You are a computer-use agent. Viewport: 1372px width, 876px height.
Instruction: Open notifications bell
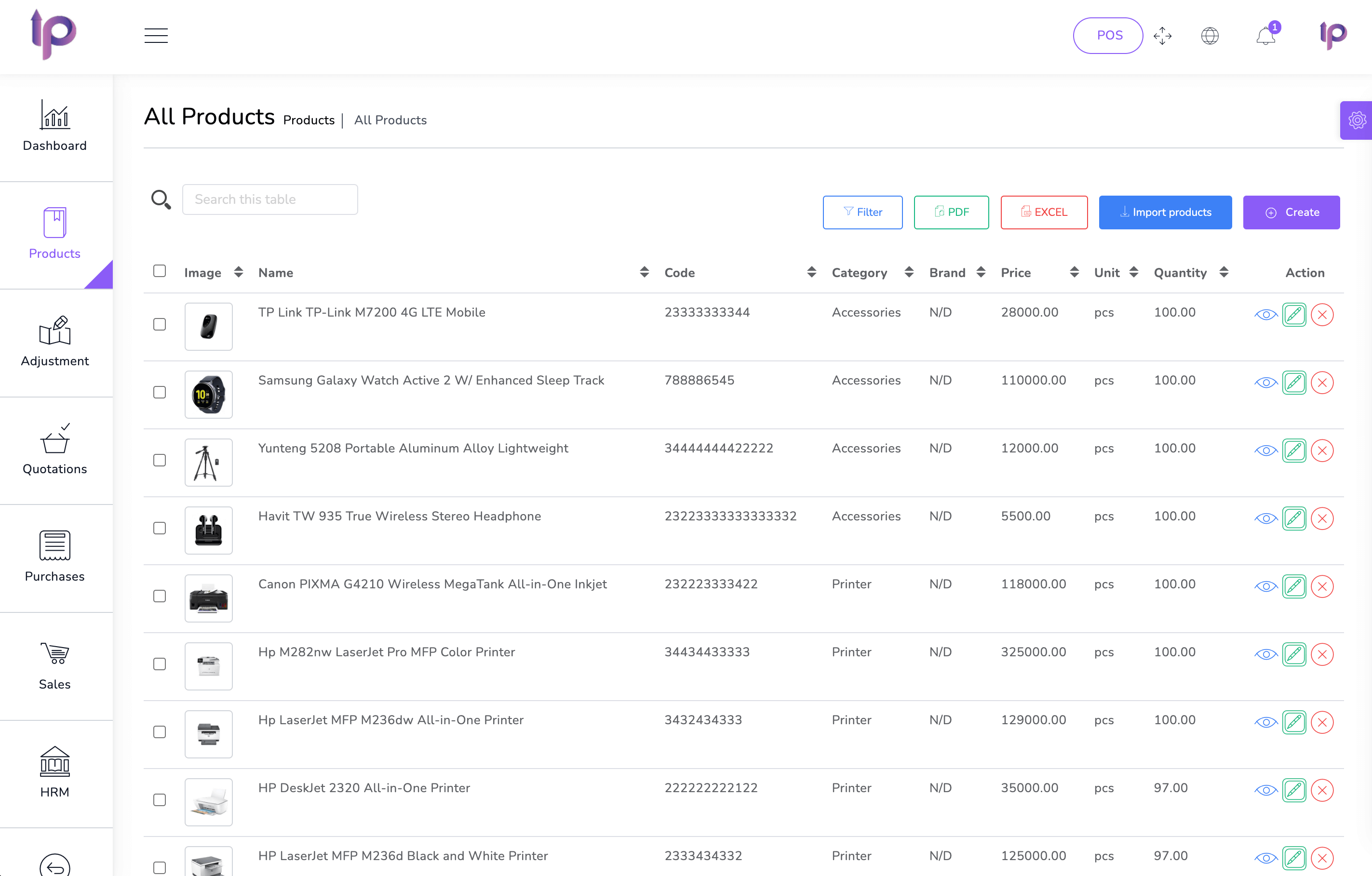tap(1266, 35)
